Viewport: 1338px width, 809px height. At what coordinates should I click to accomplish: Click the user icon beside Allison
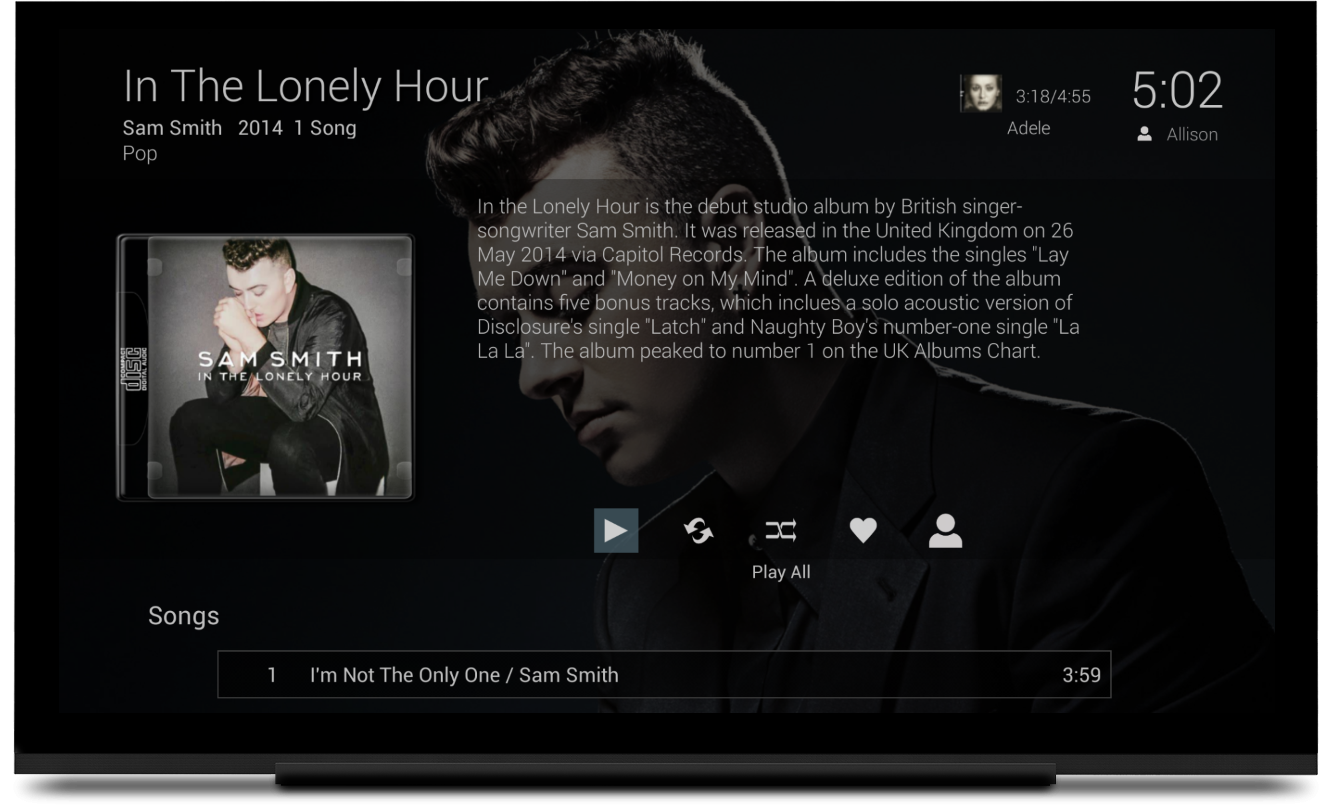[1145, 134]
